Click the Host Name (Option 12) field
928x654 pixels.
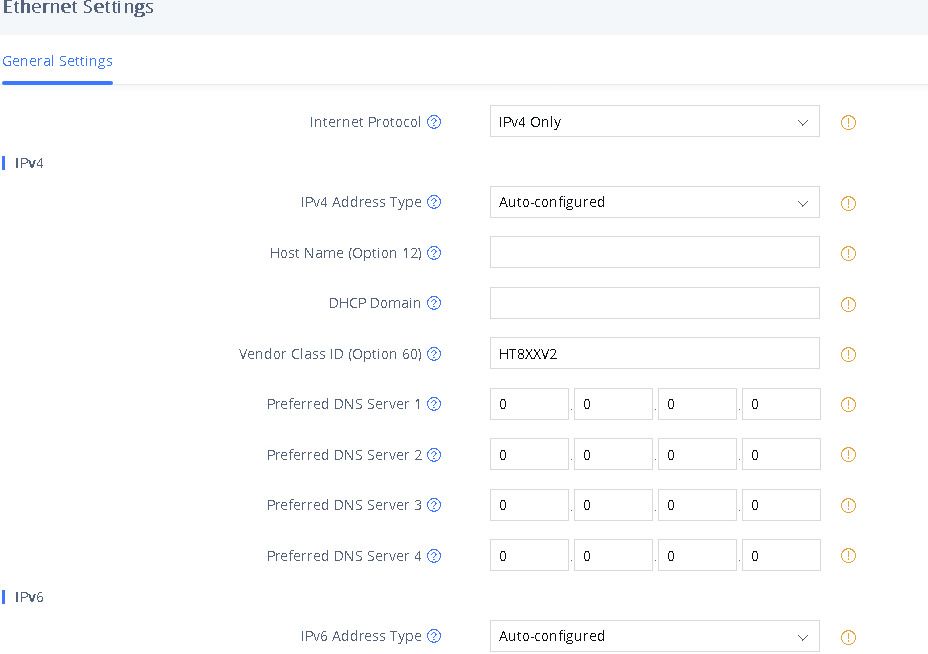tap(654, 252)
